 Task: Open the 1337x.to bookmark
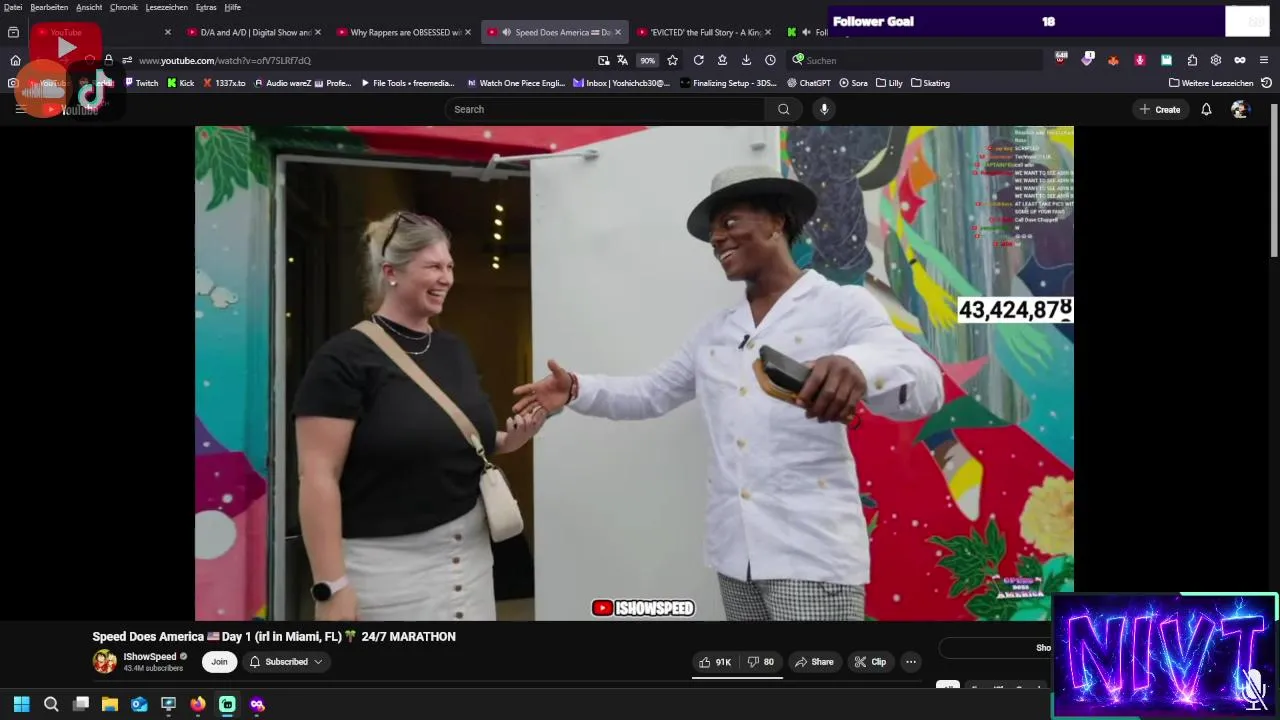pyautogui.click(x=224, y=83)
